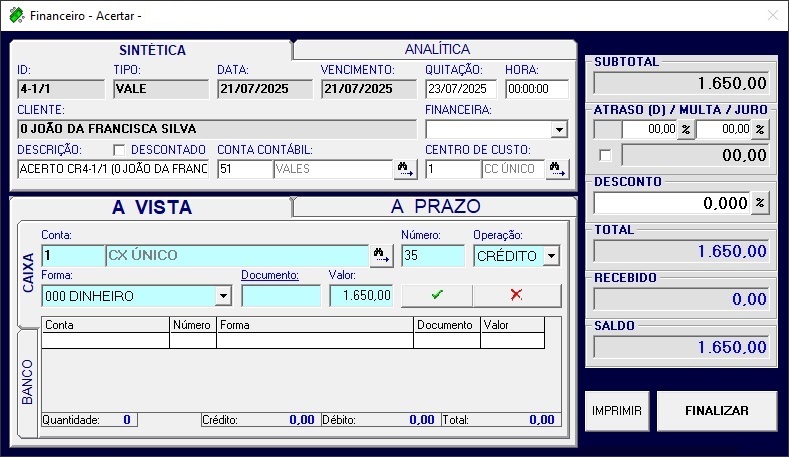Click the Caixa Conta code field
Image resolution: width=789 pixels, height=457 pixels.
coord(73,256)
